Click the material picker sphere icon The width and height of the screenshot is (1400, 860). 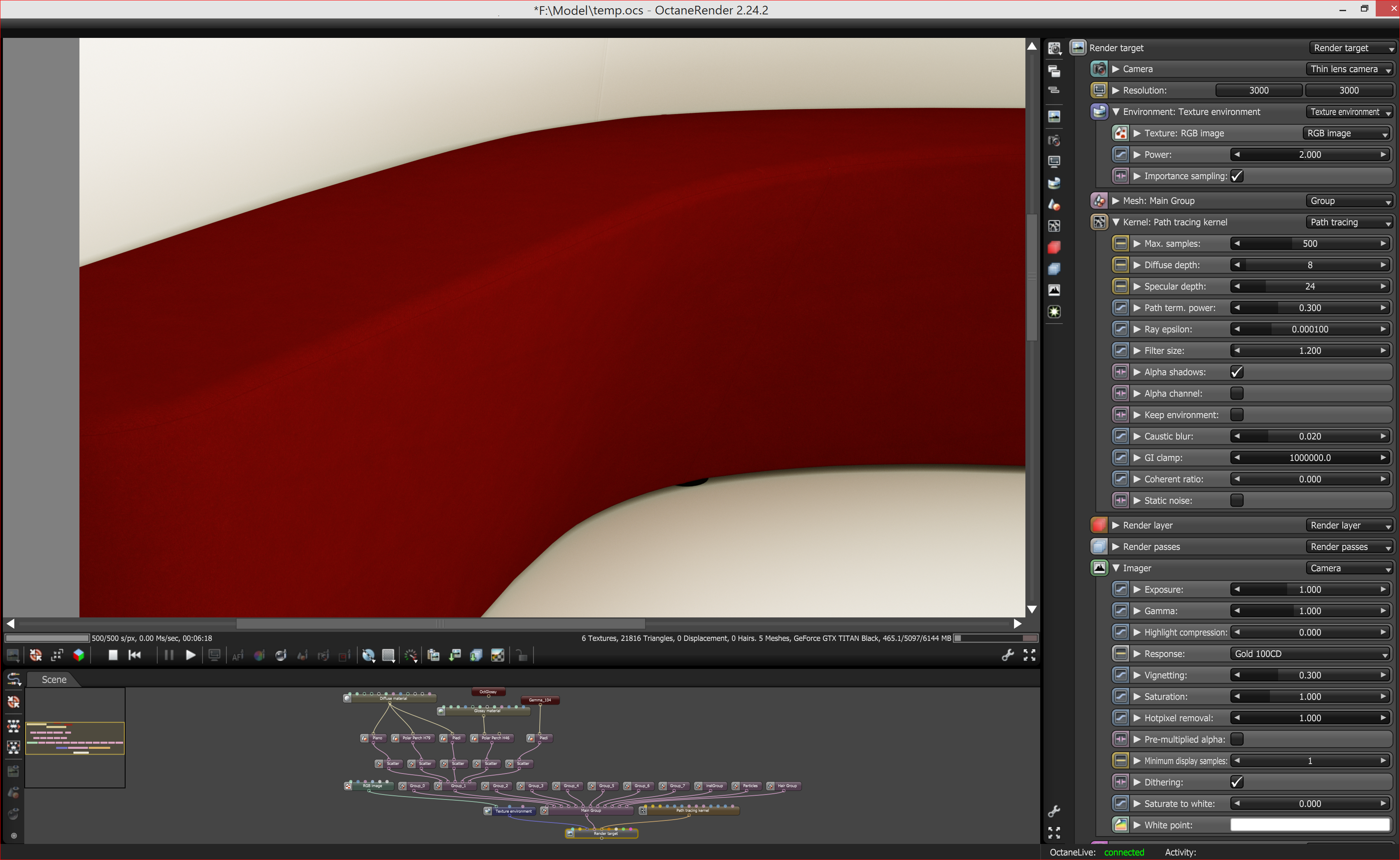click(x=281, y=655)
